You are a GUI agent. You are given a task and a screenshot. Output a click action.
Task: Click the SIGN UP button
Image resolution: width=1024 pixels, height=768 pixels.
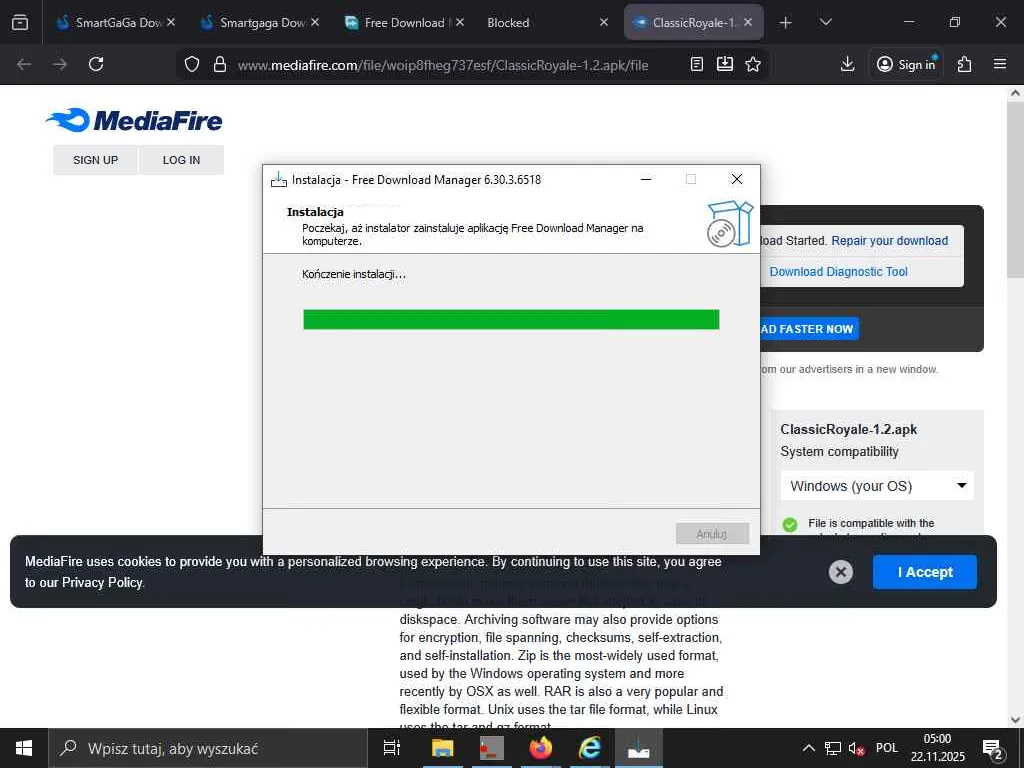pyautogui.click(x=95, y=160)
